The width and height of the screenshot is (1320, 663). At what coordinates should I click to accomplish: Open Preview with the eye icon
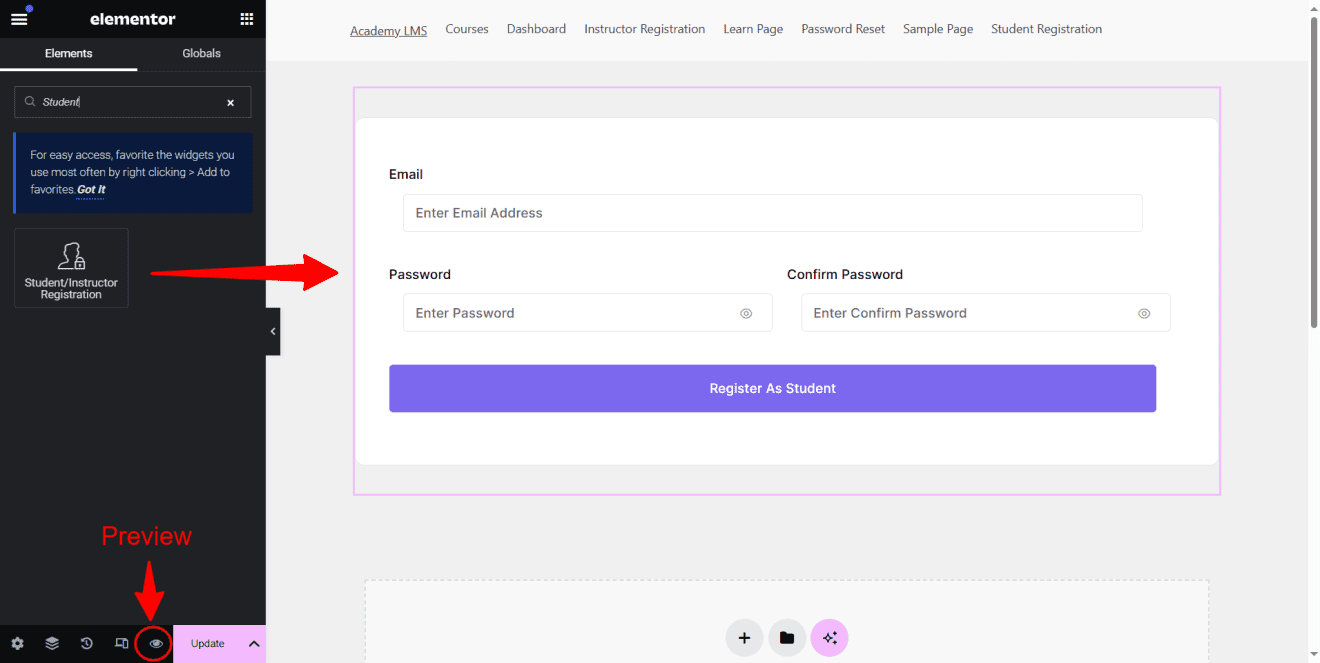[x=154, y=643]
